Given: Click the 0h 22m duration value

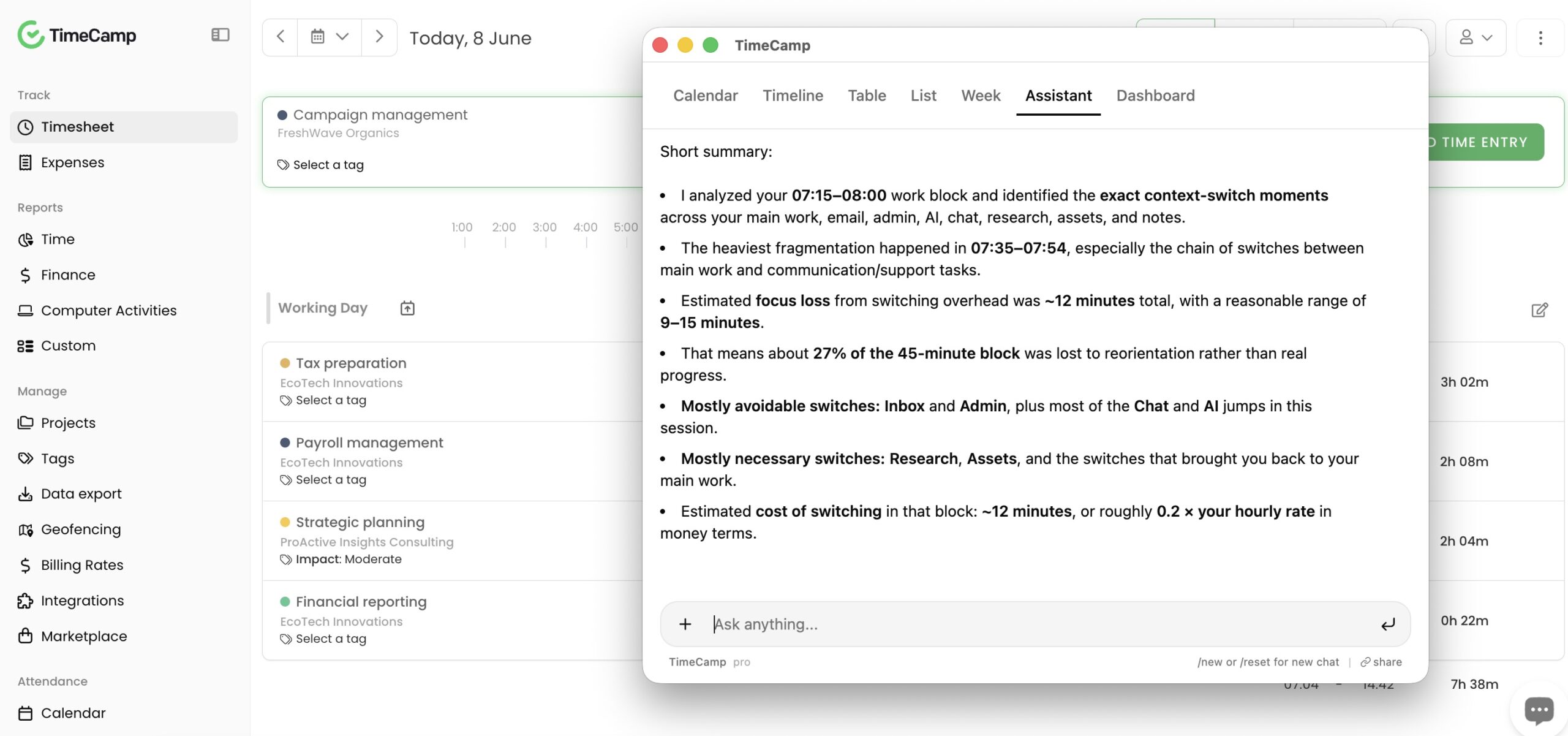Looking at the screenshot, I should [1464, 620].
